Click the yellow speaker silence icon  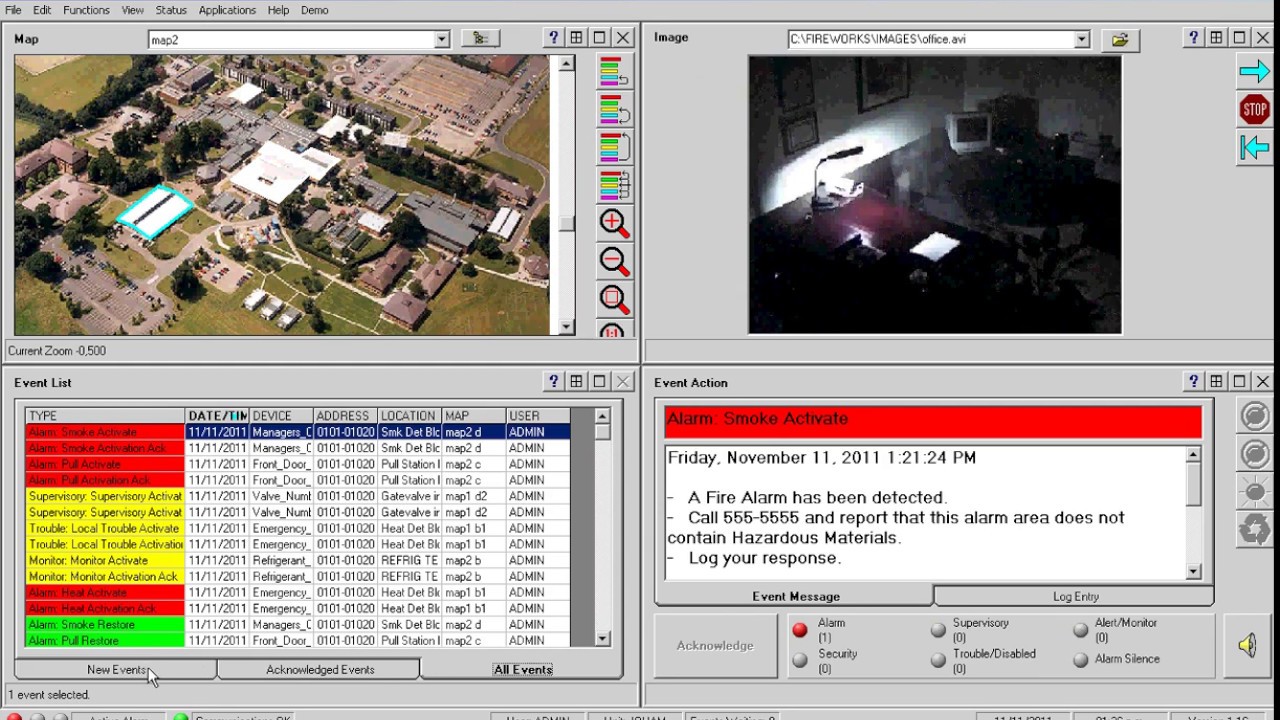[1247, 645]
